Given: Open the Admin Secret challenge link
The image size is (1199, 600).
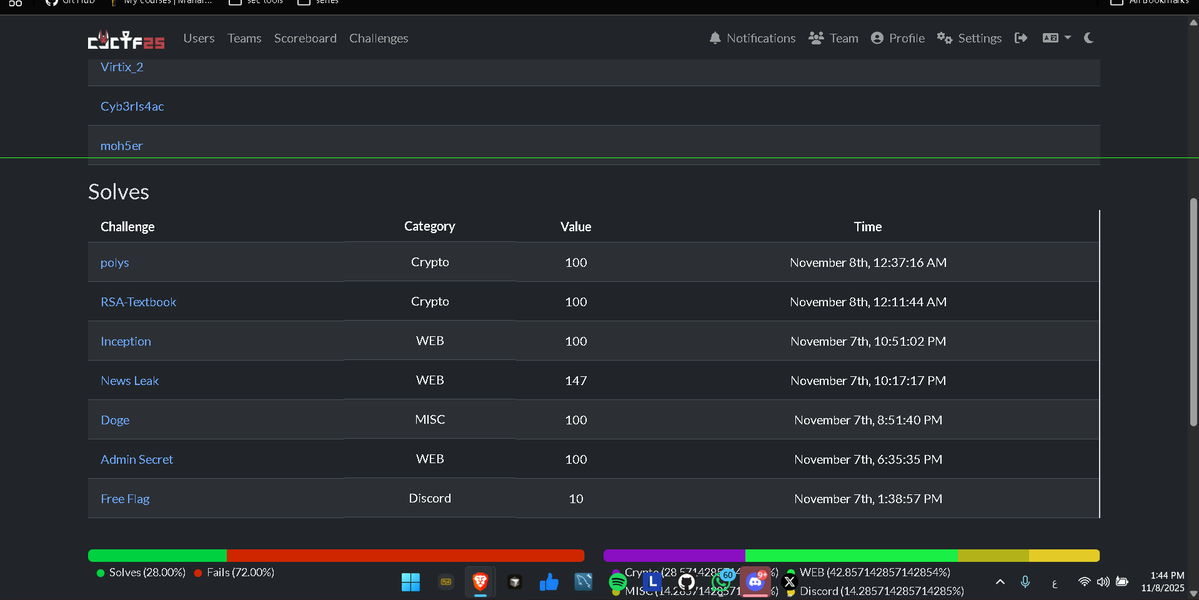Looking at the screenshot, I should point(137,459).
